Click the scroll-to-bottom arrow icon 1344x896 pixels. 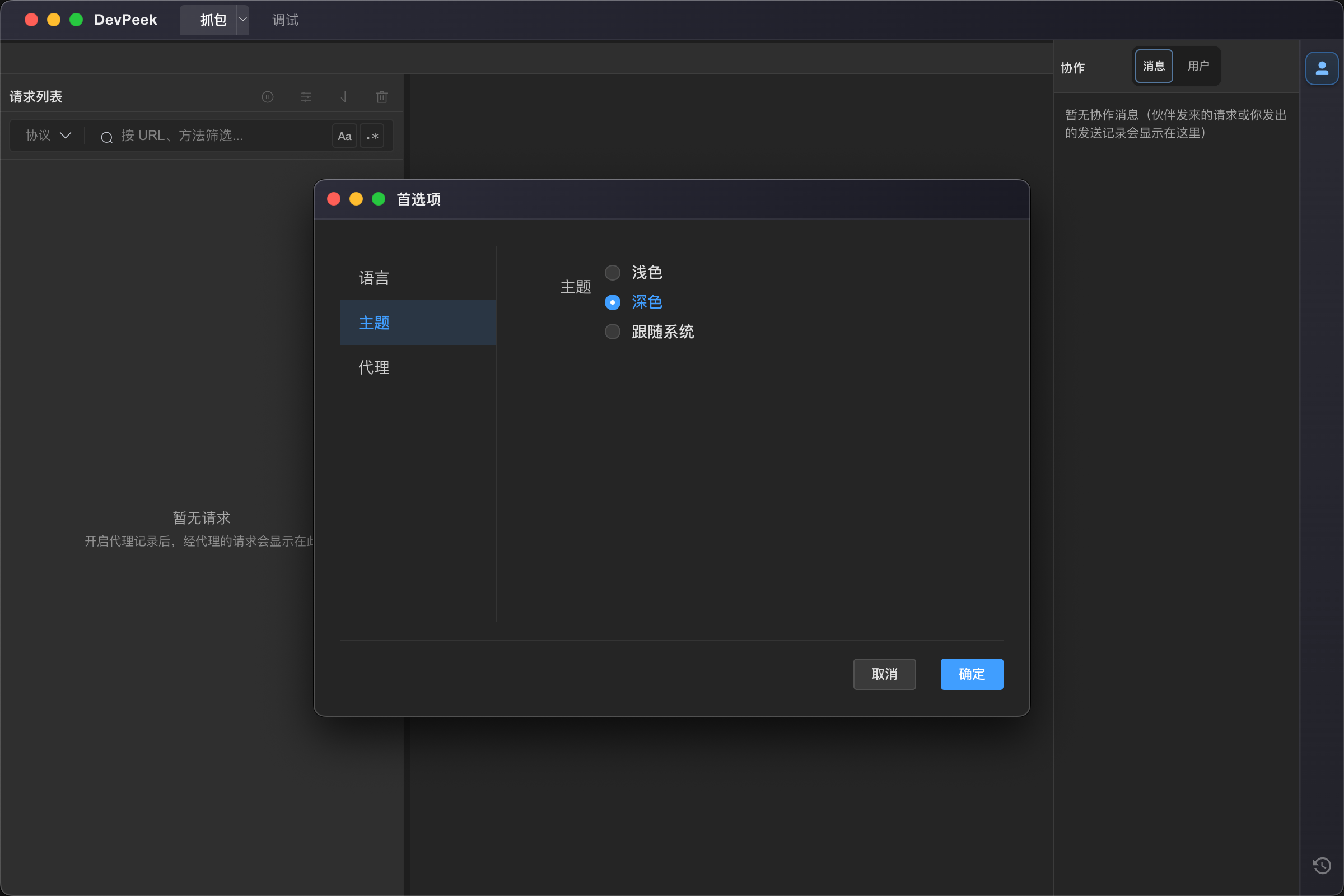[343, 96]
